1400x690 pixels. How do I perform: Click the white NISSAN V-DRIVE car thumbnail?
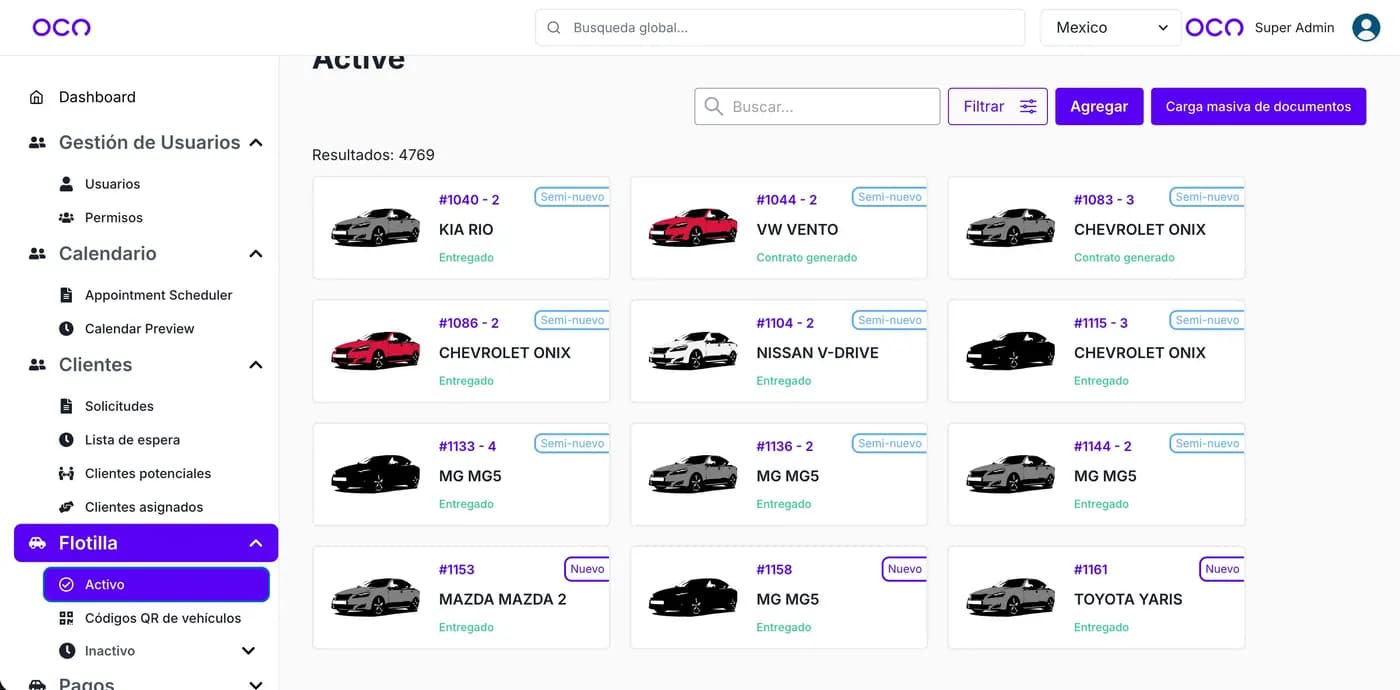coord(693,351)
